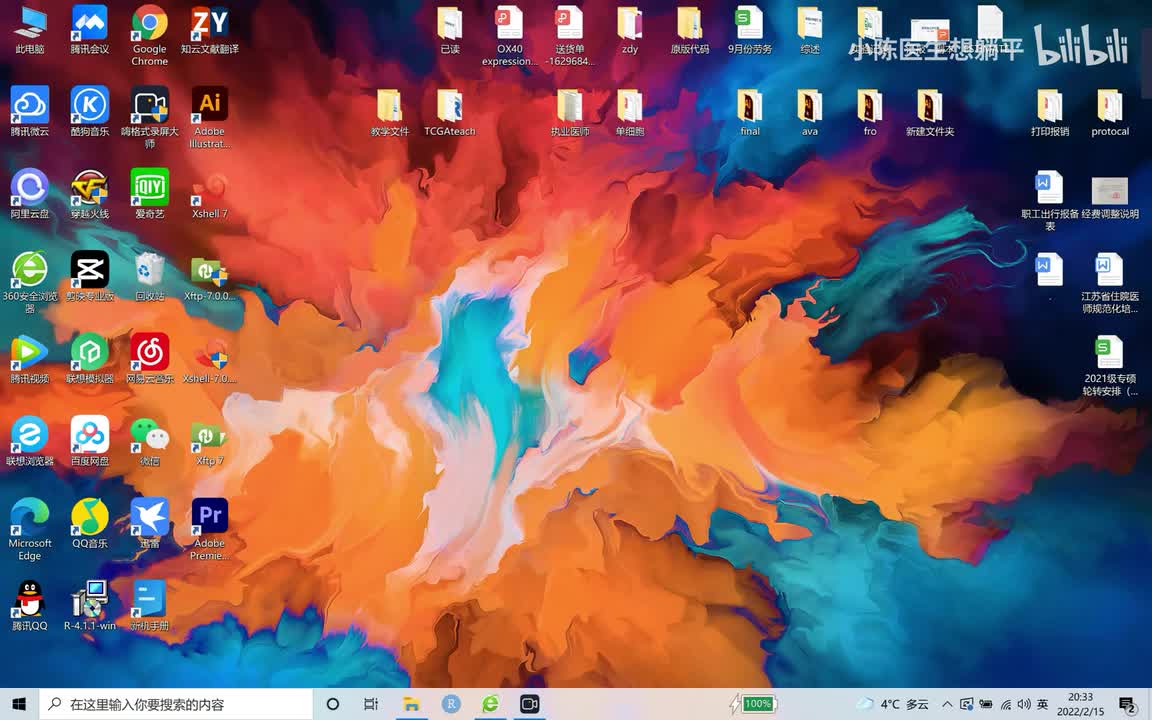Click the 网易云音乐 icon
Screen dimensions: 1152x720
(150, 359)
